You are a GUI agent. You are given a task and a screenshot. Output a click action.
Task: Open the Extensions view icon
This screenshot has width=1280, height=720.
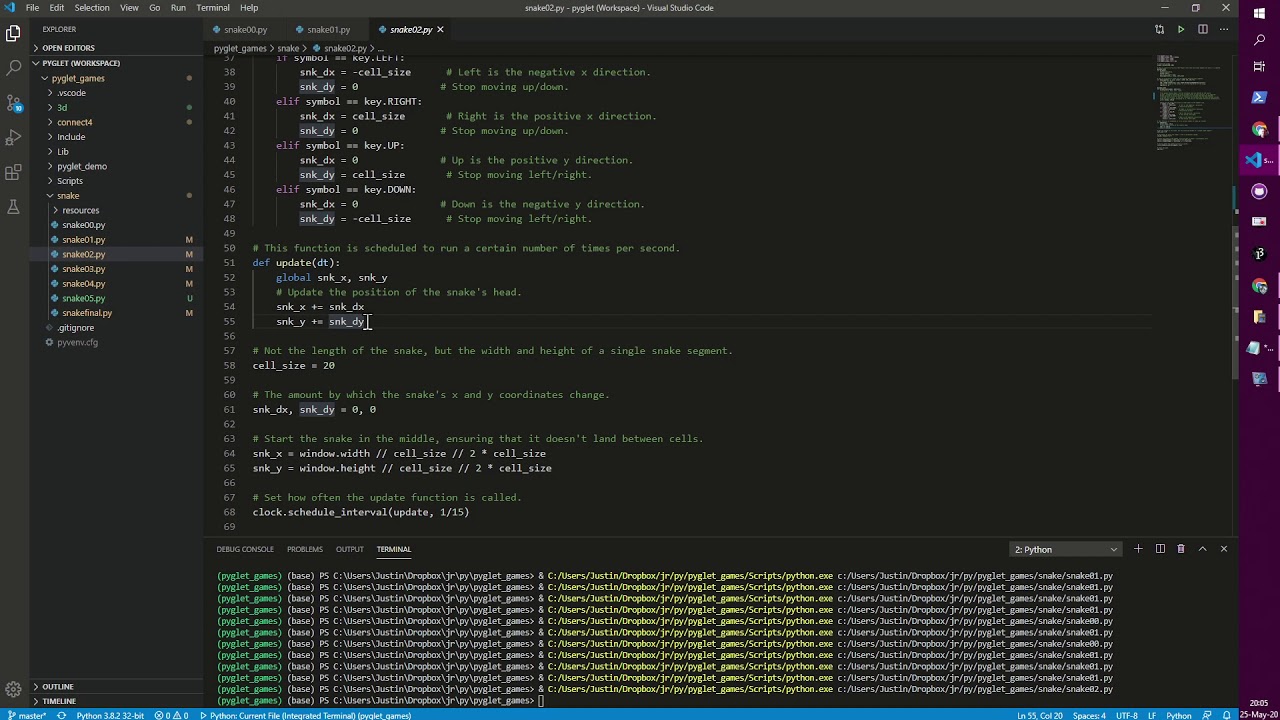pyautogui.click(x=14, y=172)
